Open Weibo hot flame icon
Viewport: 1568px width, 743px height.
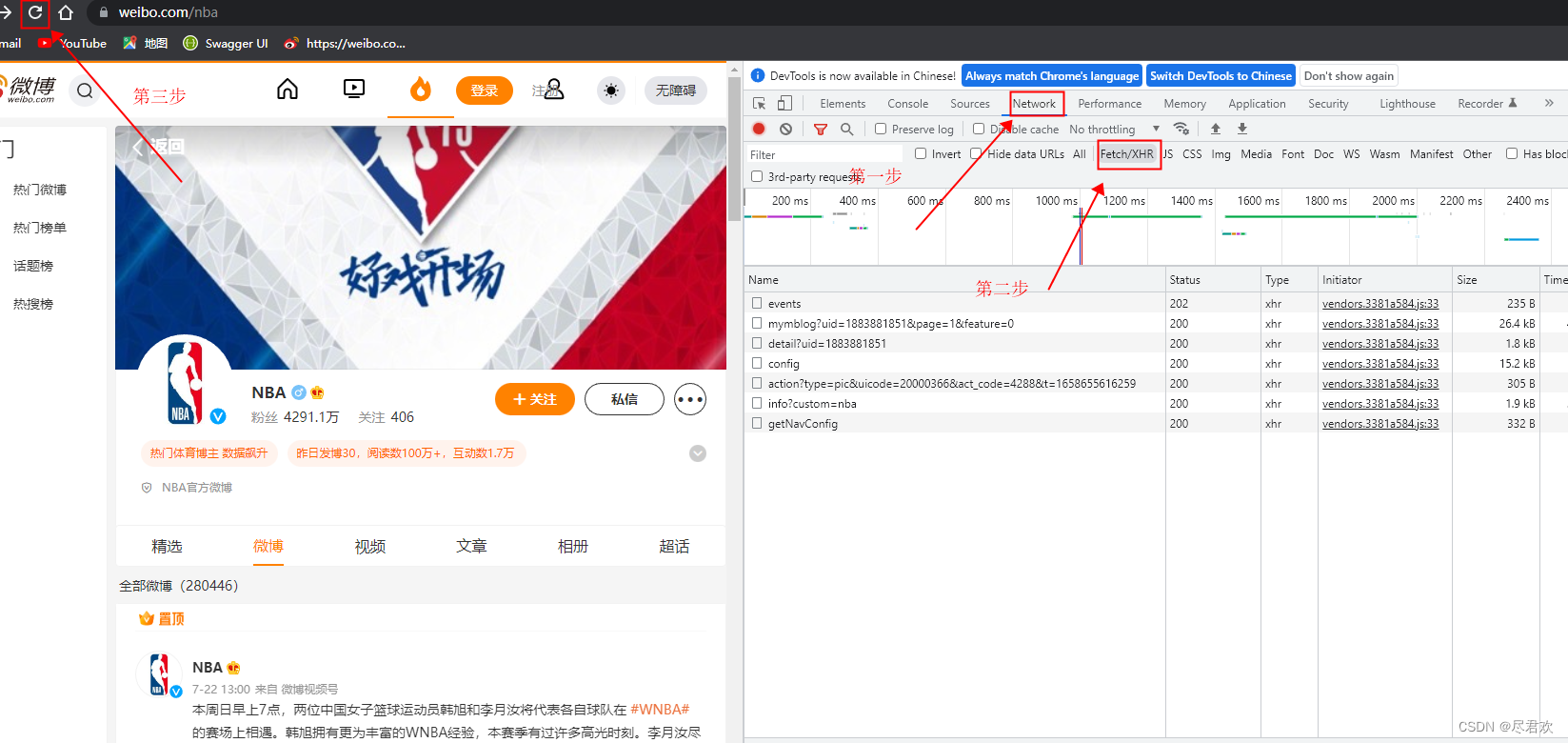coord(421,90)
